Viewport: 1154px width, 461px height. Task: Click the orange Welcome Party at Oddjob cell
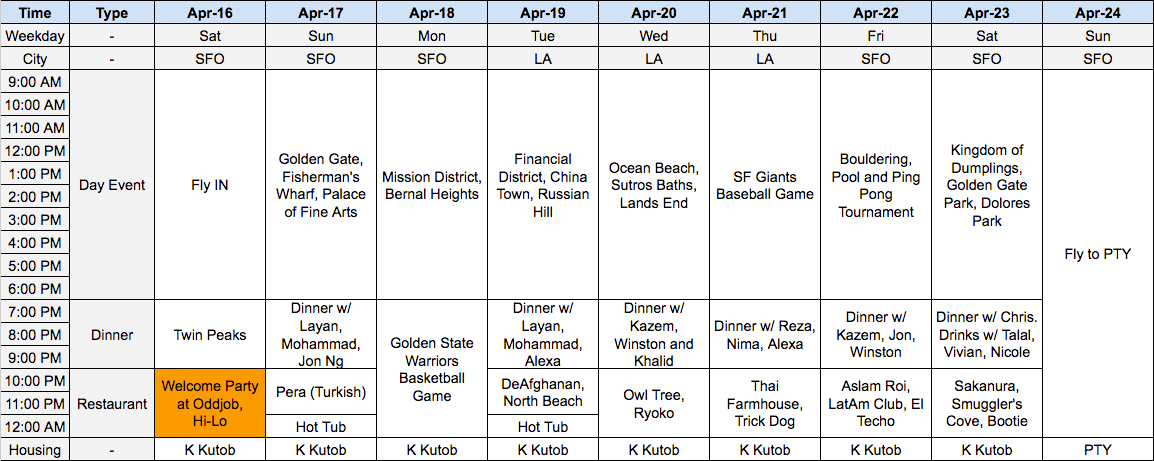(210, 404)
